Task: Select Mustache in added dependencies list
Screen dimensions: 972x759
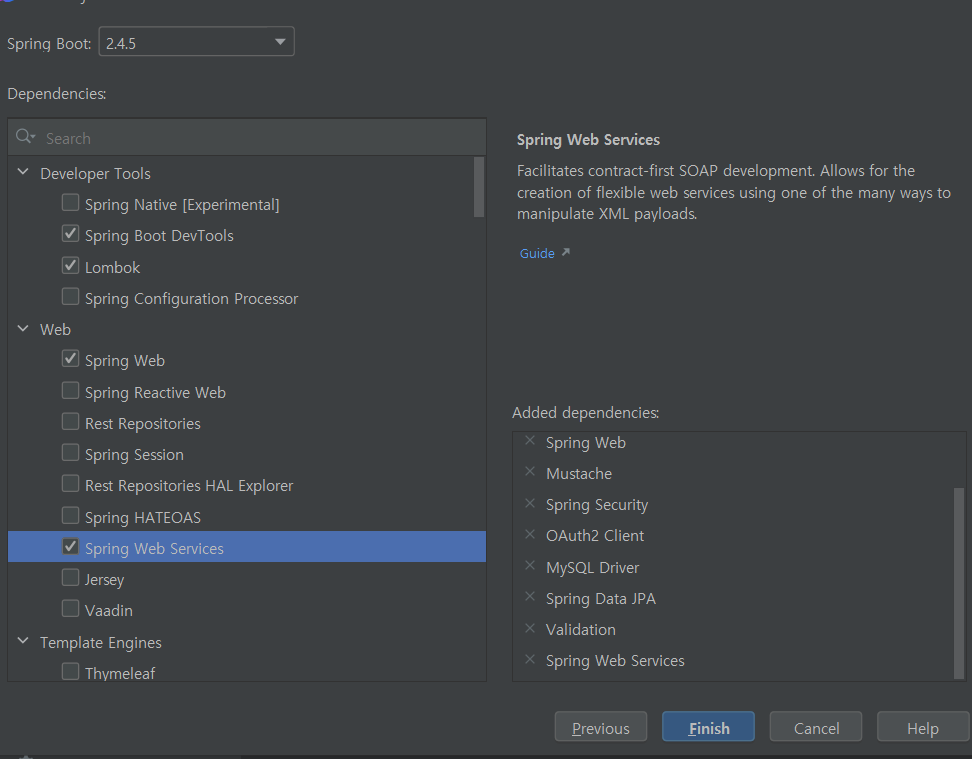Action: point(579,474)
